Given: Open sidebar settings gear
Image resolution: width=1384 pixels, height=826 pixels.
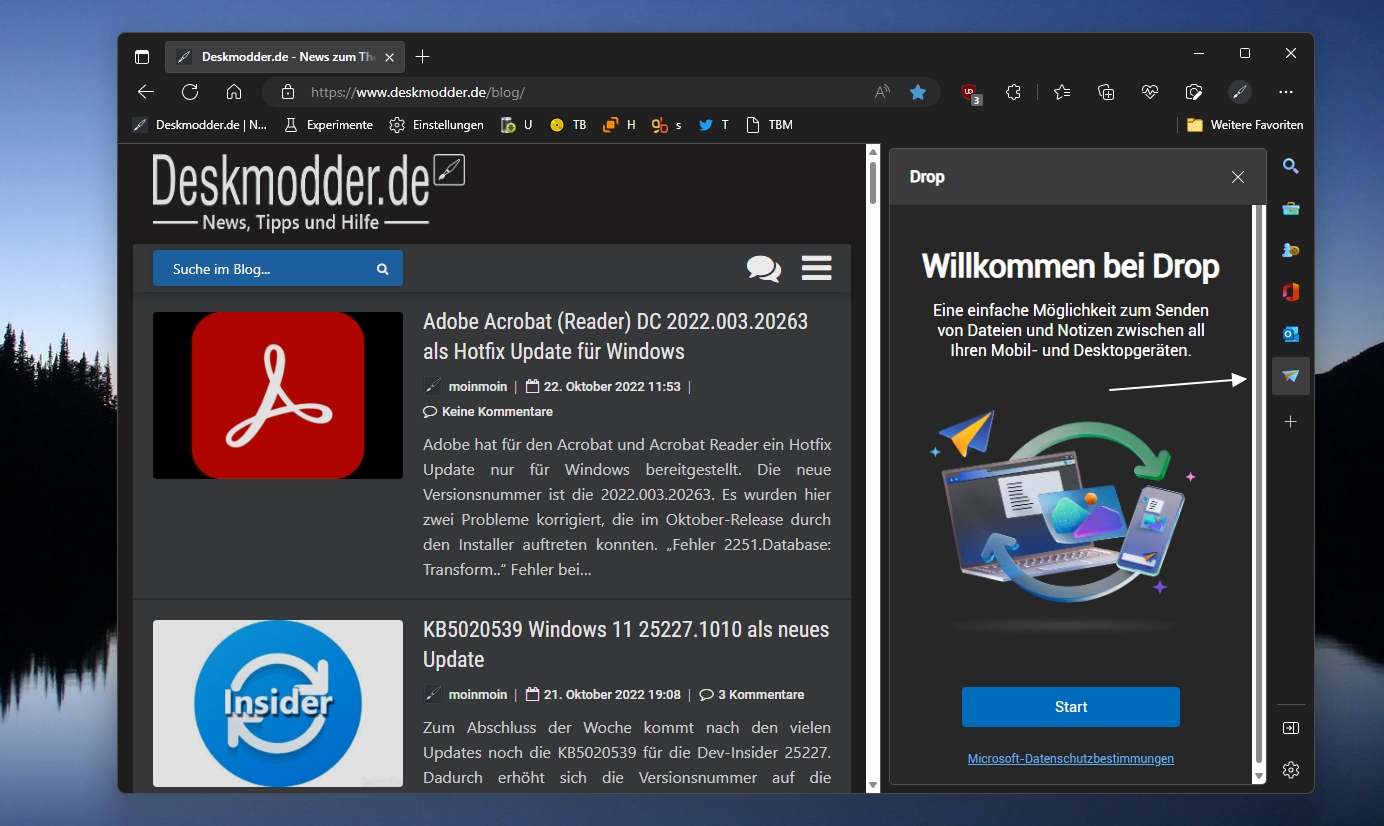Looking at the screenshot, I should click(1291, 770).
